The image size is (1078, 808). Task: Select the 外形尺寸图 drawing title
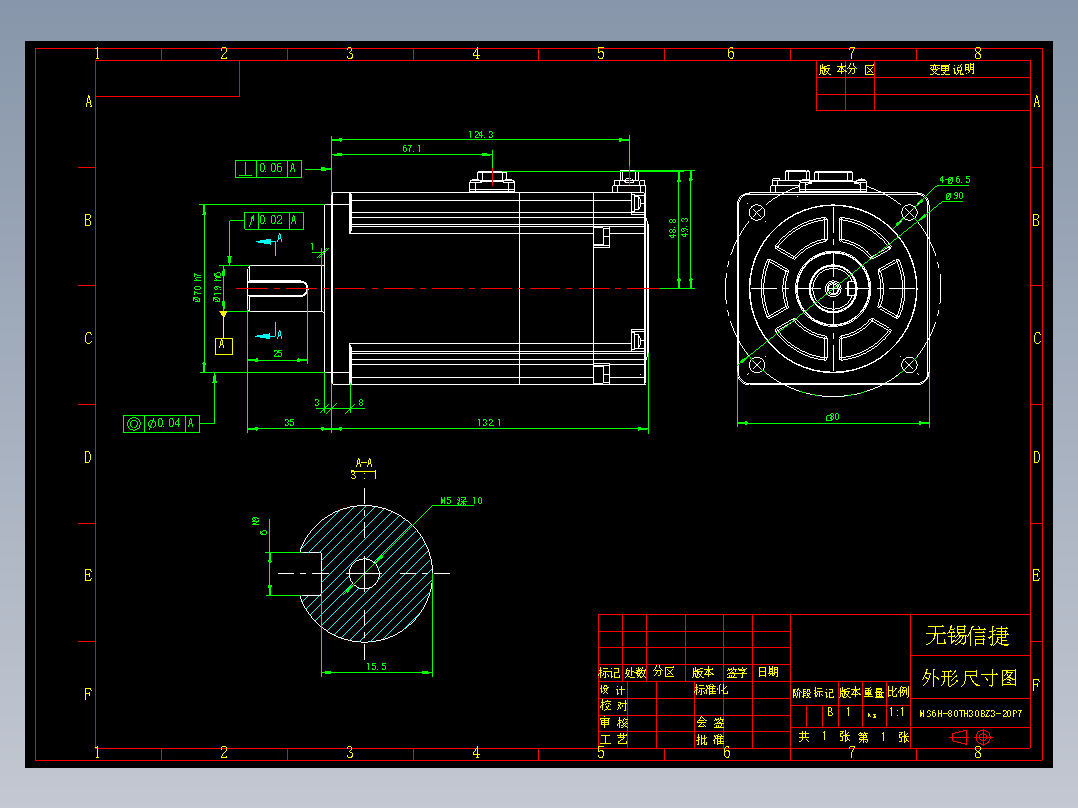pyautogui.click(x=968, y=676)
